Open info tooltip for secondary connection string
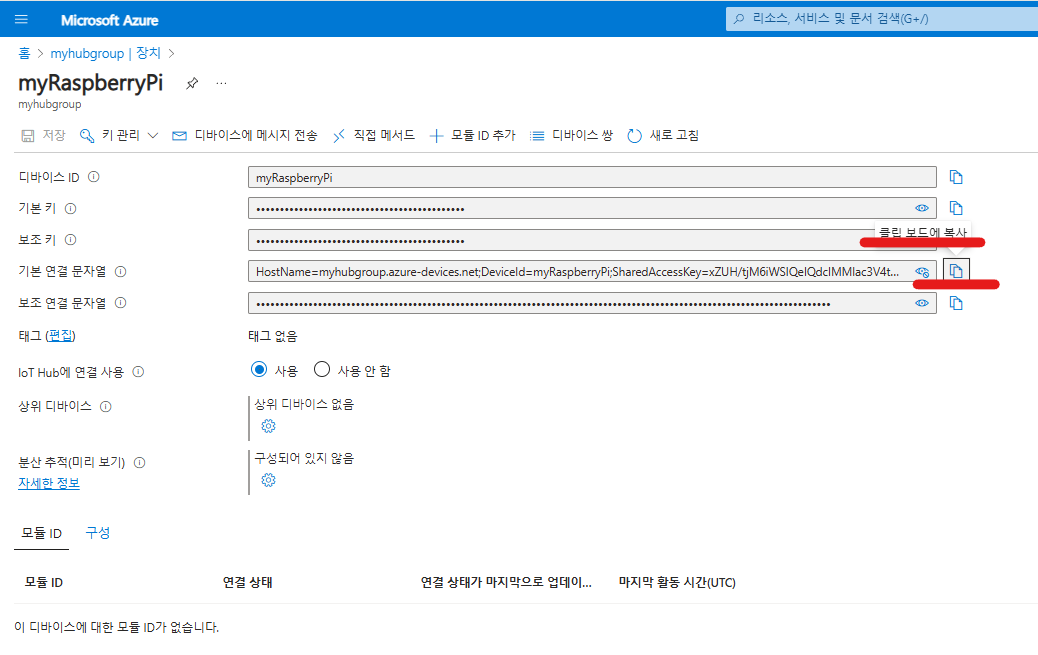This screenshot has width=1038, height=655. click(120, 303)
